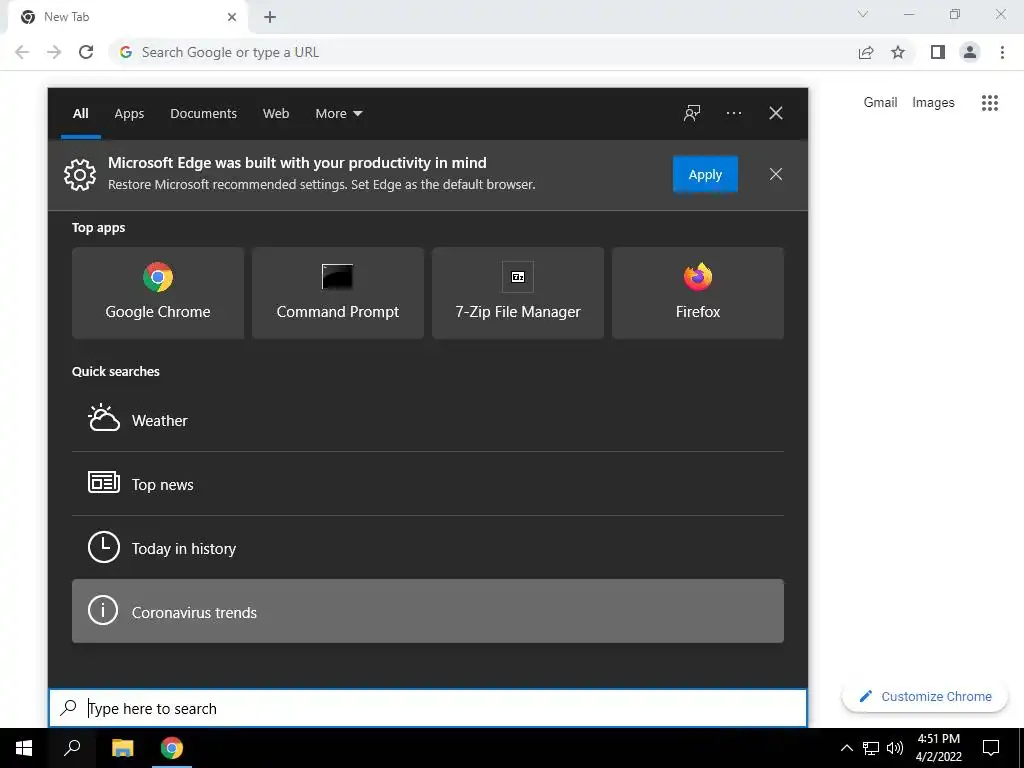Reload the page in Chrome
This screenshot has width=1024, height=768.
pos(86,52)
